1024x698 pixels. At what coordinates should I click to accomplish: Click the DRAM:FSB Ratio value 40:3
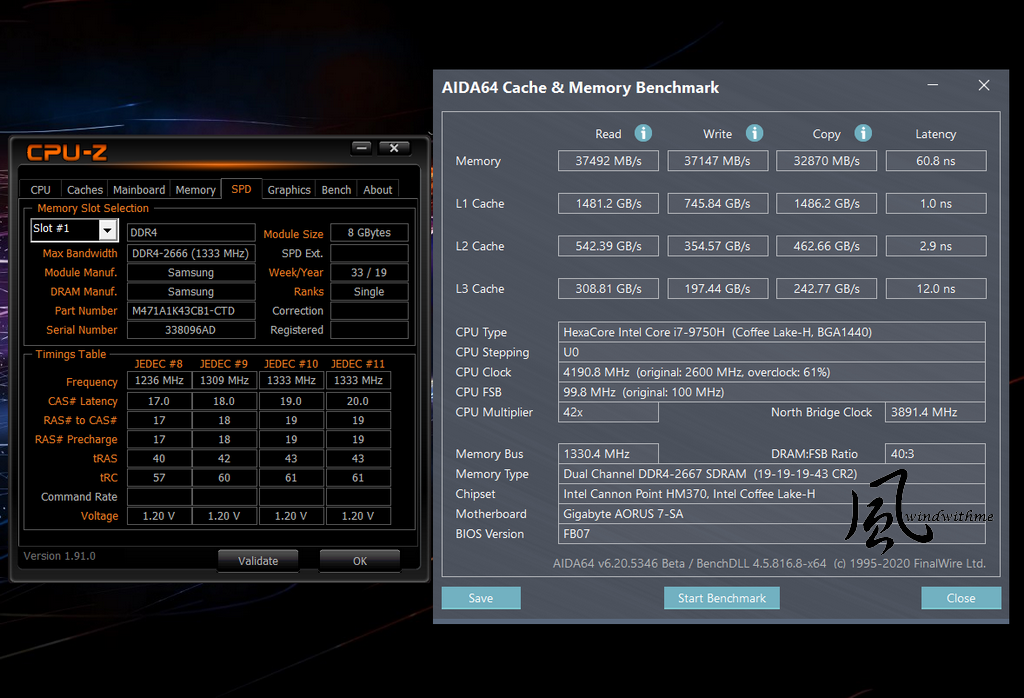coord(935,453)
